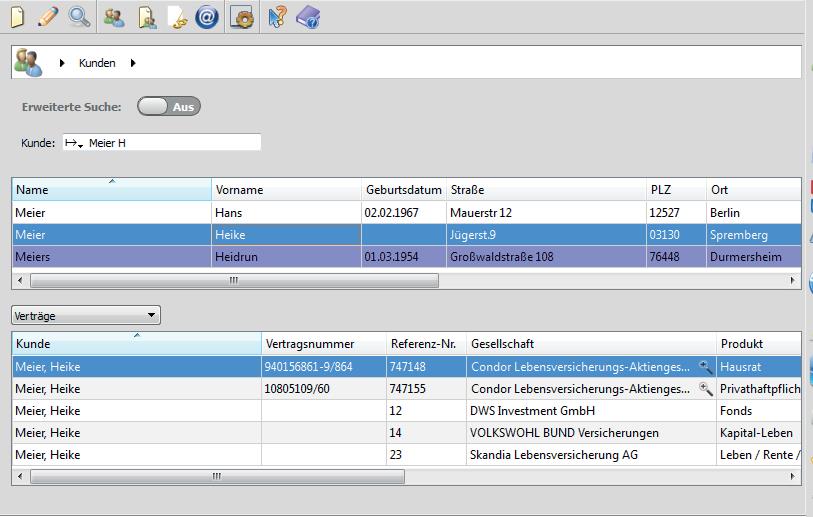The width and height of the screenshot is (813, 517).
Task: Click the people icon in breadcrumb bar
Action: pyautogui.click(x=28, y=62)
